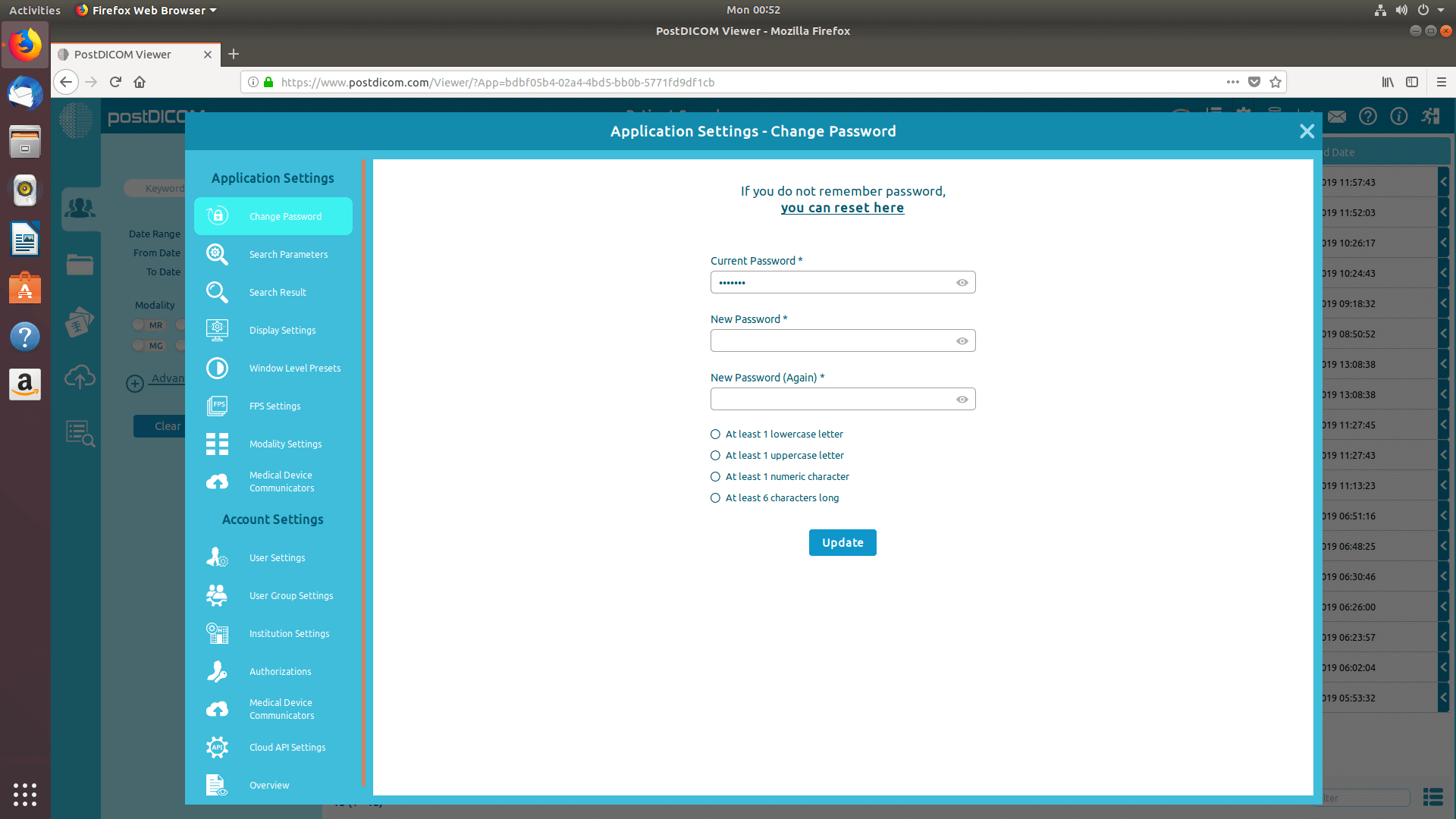
Task: Select User Settings menu item
Action: (277, 557)
